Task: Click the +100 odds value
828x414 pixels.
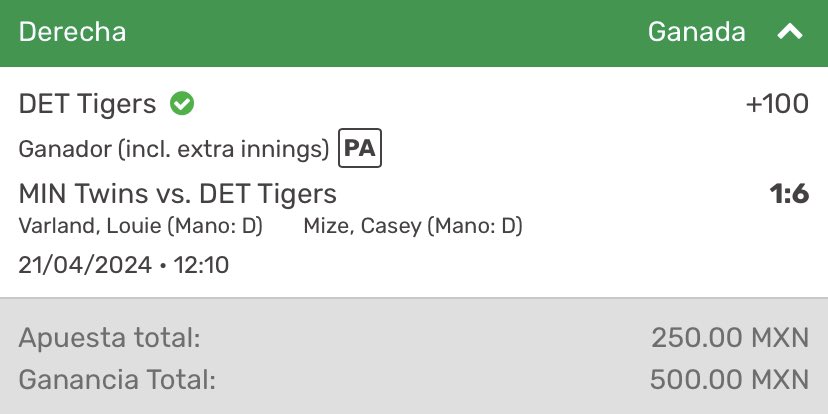Action: pyautogui.click(x=777, y=104)
